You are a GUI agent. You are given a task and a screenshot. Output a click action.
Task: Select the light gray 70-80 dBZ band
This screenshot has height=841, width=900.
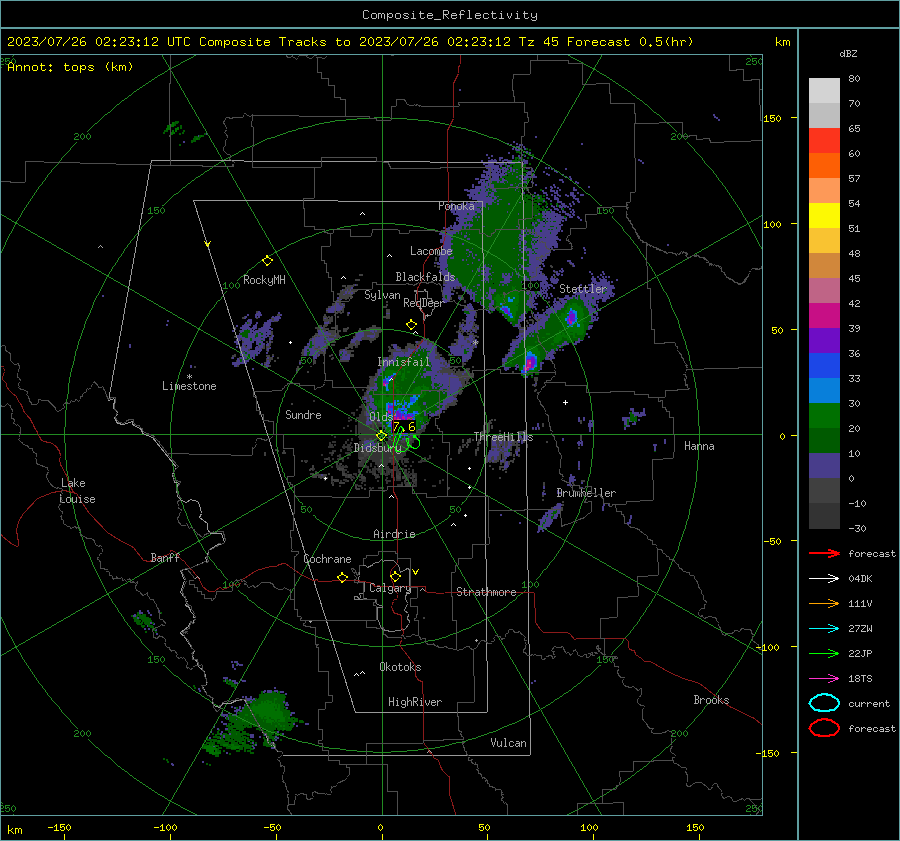824,91
